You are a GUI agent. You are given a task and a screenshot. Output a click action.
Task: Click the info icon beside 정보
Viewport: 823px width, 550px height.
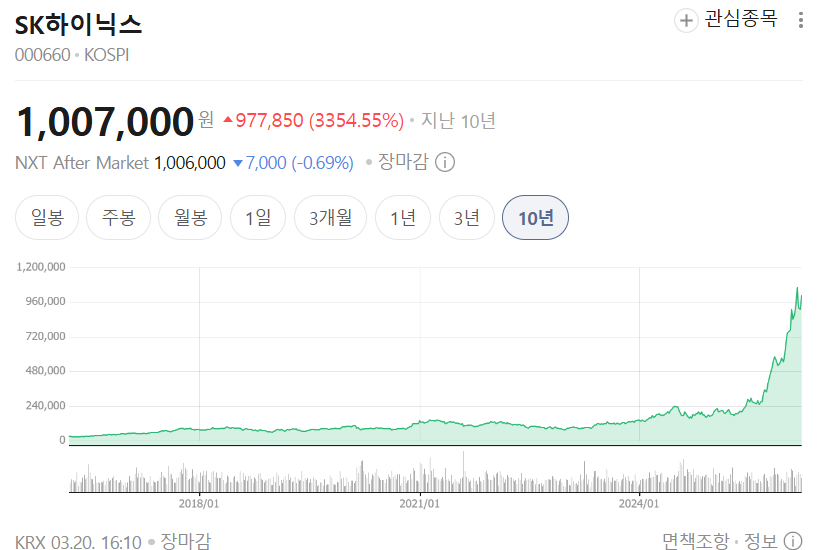pos(793,541)
